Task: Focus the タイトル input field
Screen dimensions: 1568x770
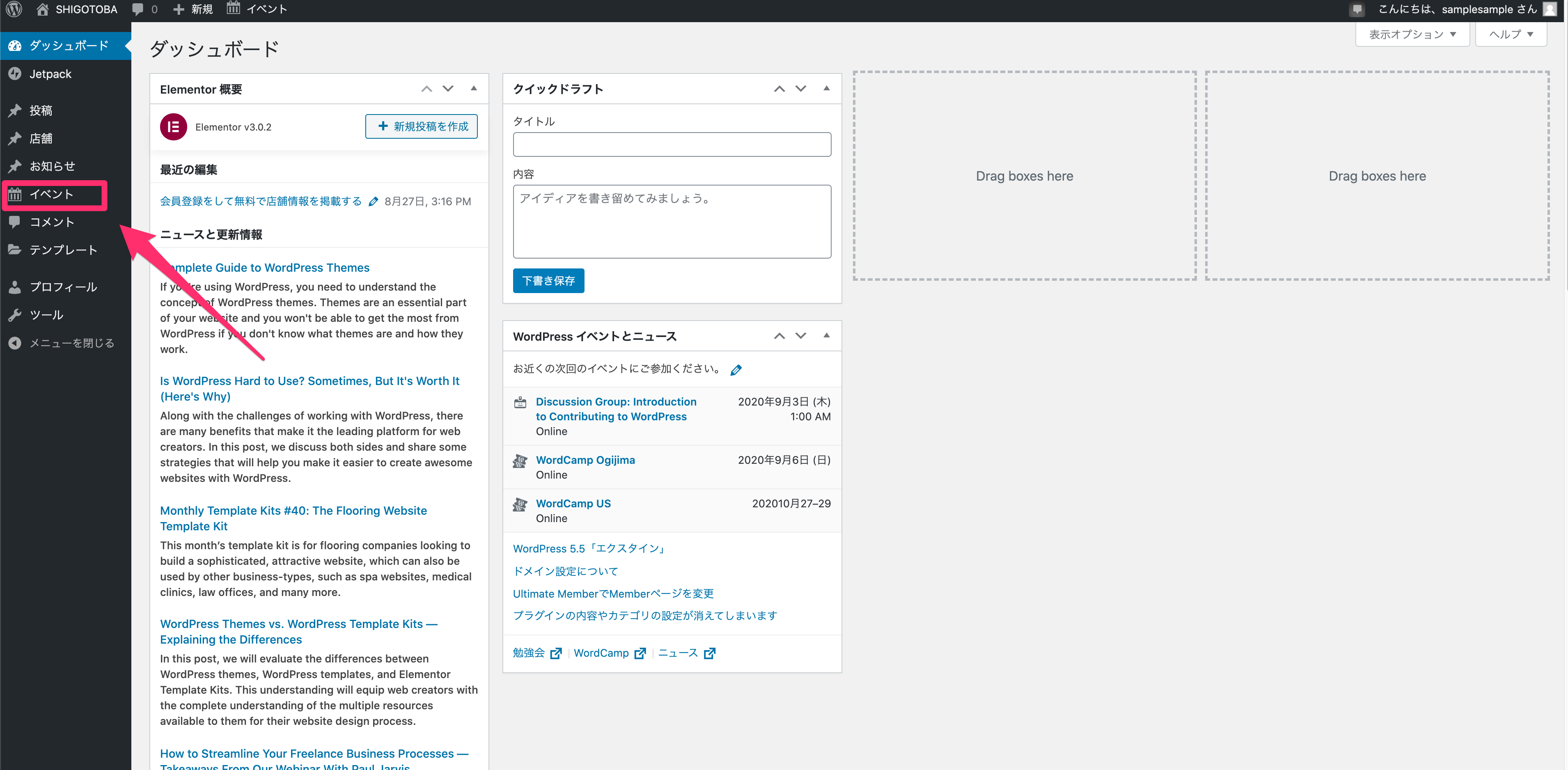Action: (672, 144)
